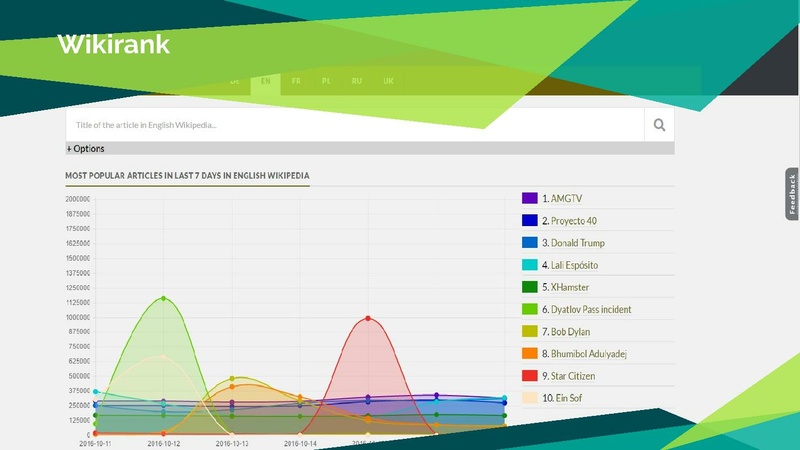Image resolution: width=800 pixels, height=450 pixels.
Task: Open the PL language tab
Action: tap(326, 81)
